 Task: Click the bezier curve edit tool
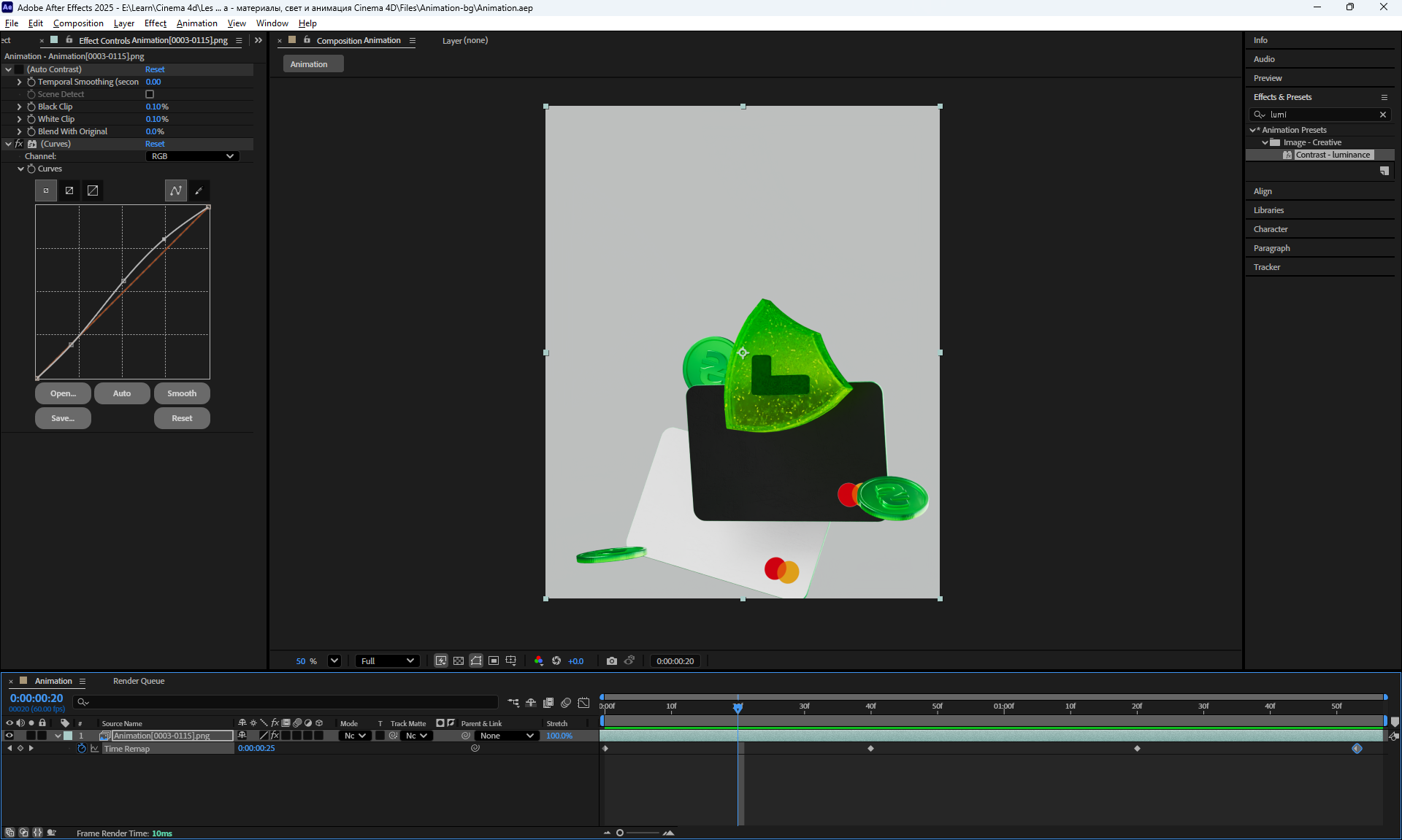coord(175,191)
